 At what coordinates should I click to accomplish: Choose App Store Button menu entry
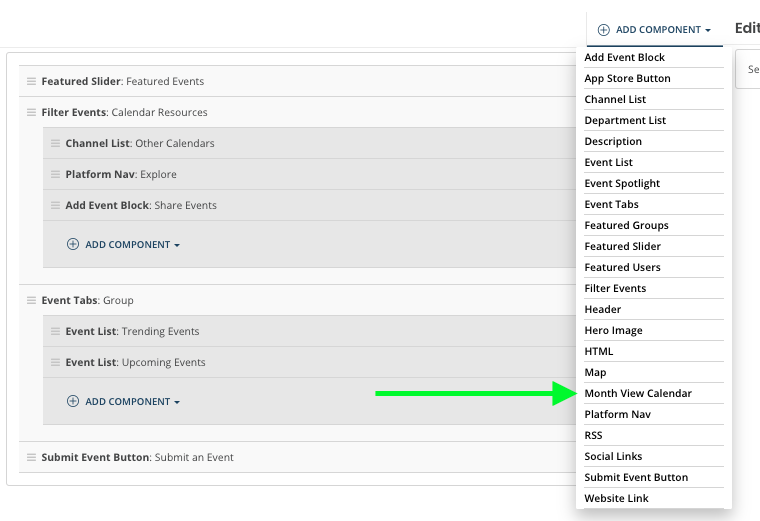627,78
